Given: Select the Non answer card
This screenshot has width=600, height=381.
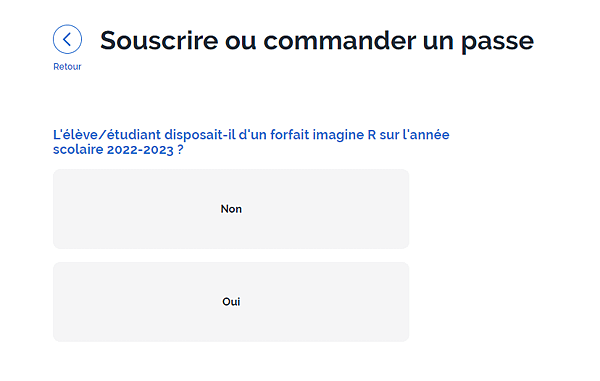Looking at the screenshot, I should [x=231, y=209].
